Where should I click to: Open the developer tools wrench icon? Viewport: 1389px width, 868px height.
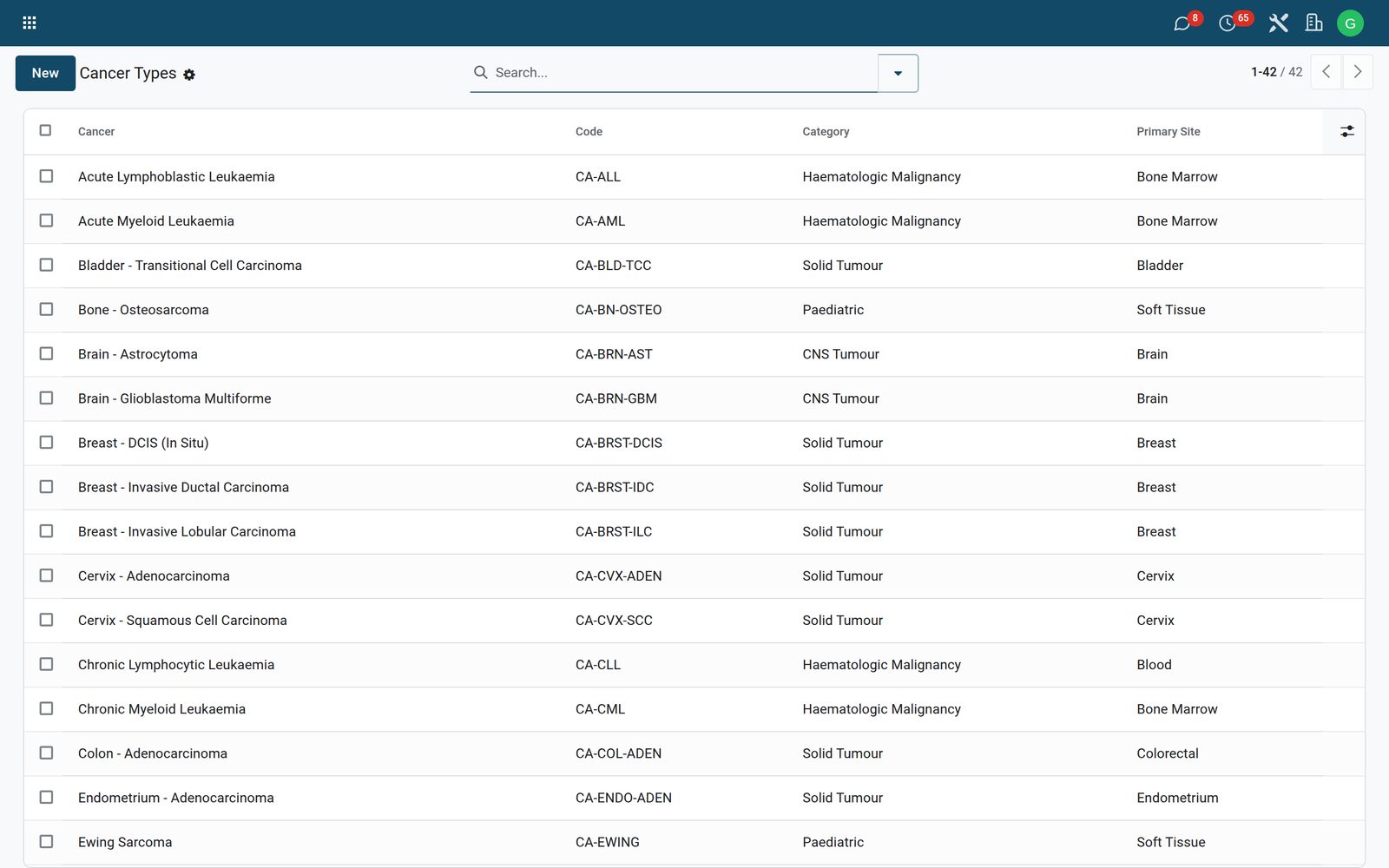[x=1278, y=23]
